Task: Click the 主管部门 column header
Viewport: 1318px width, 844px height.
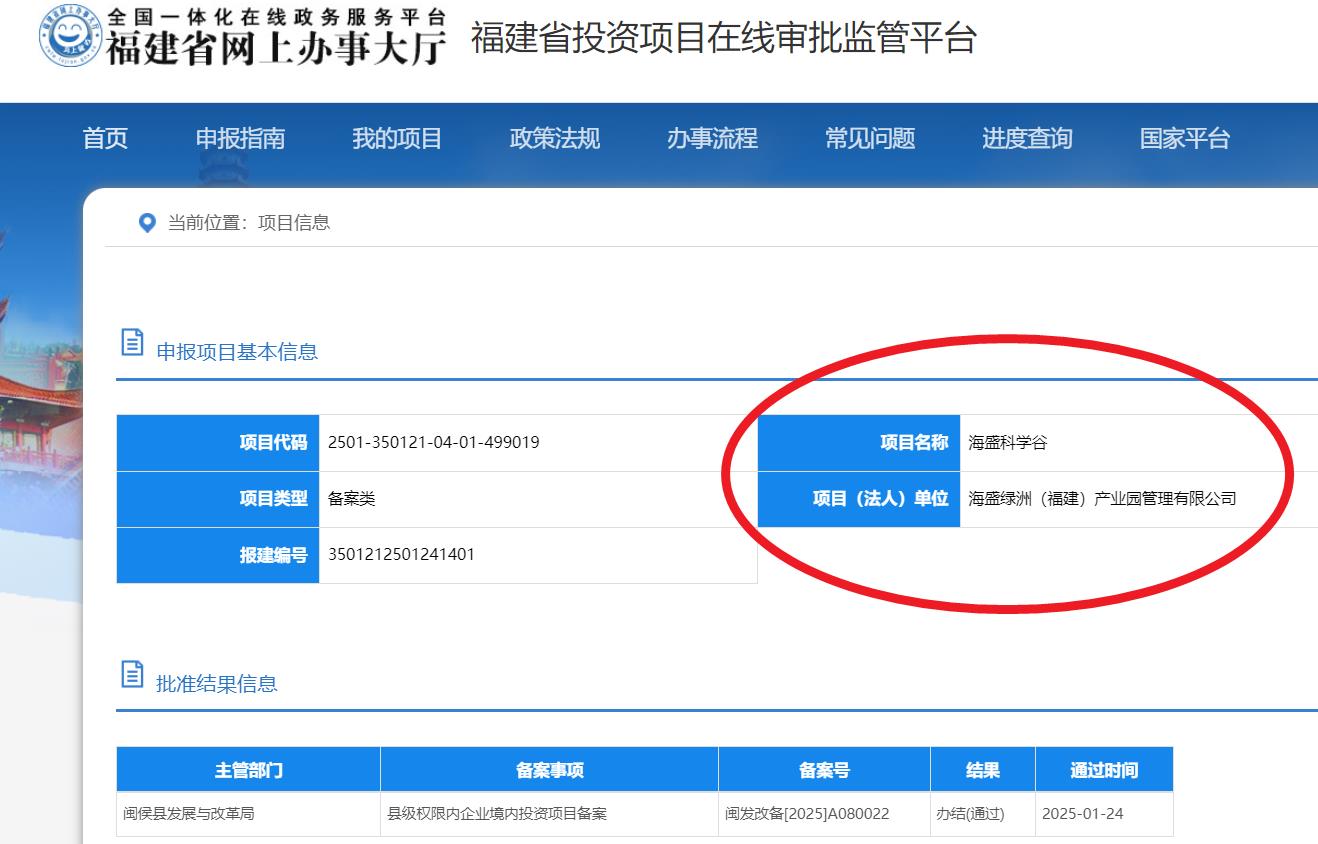Action: click(248, 769)
